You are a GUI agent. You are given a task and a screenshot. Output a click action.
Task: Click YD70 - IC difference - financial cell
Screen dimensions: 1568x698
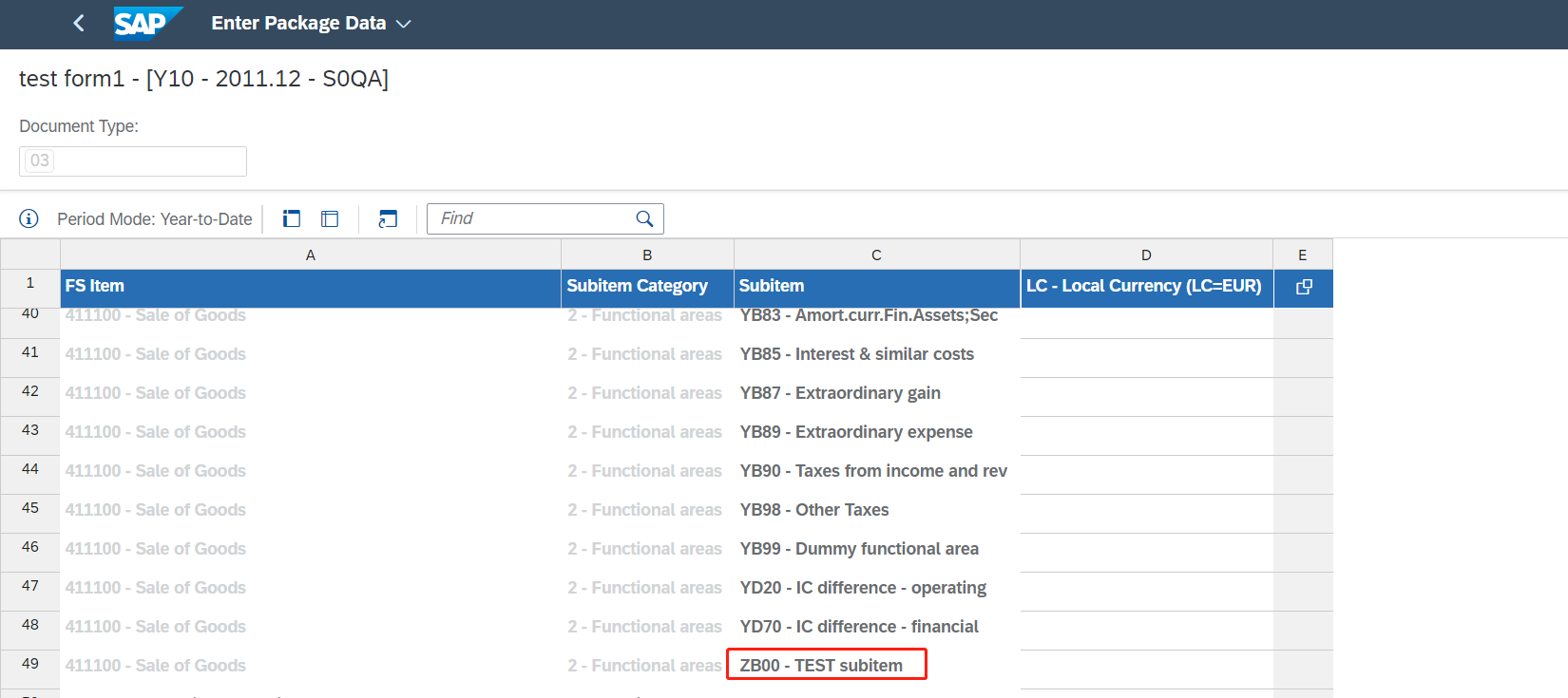click(877, 630)
